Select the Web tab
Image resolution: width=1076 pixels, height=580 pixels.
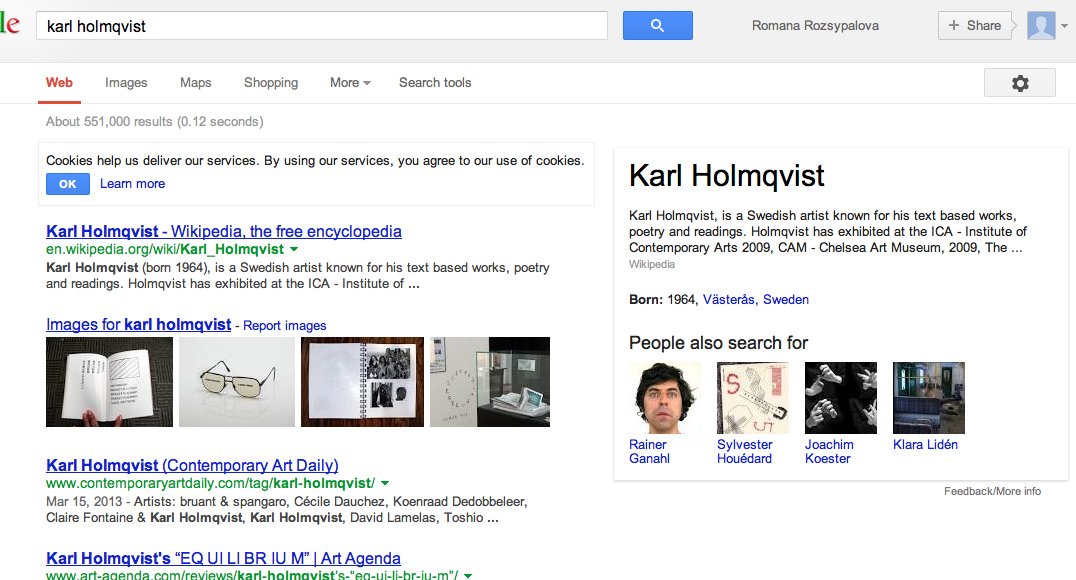59,82
